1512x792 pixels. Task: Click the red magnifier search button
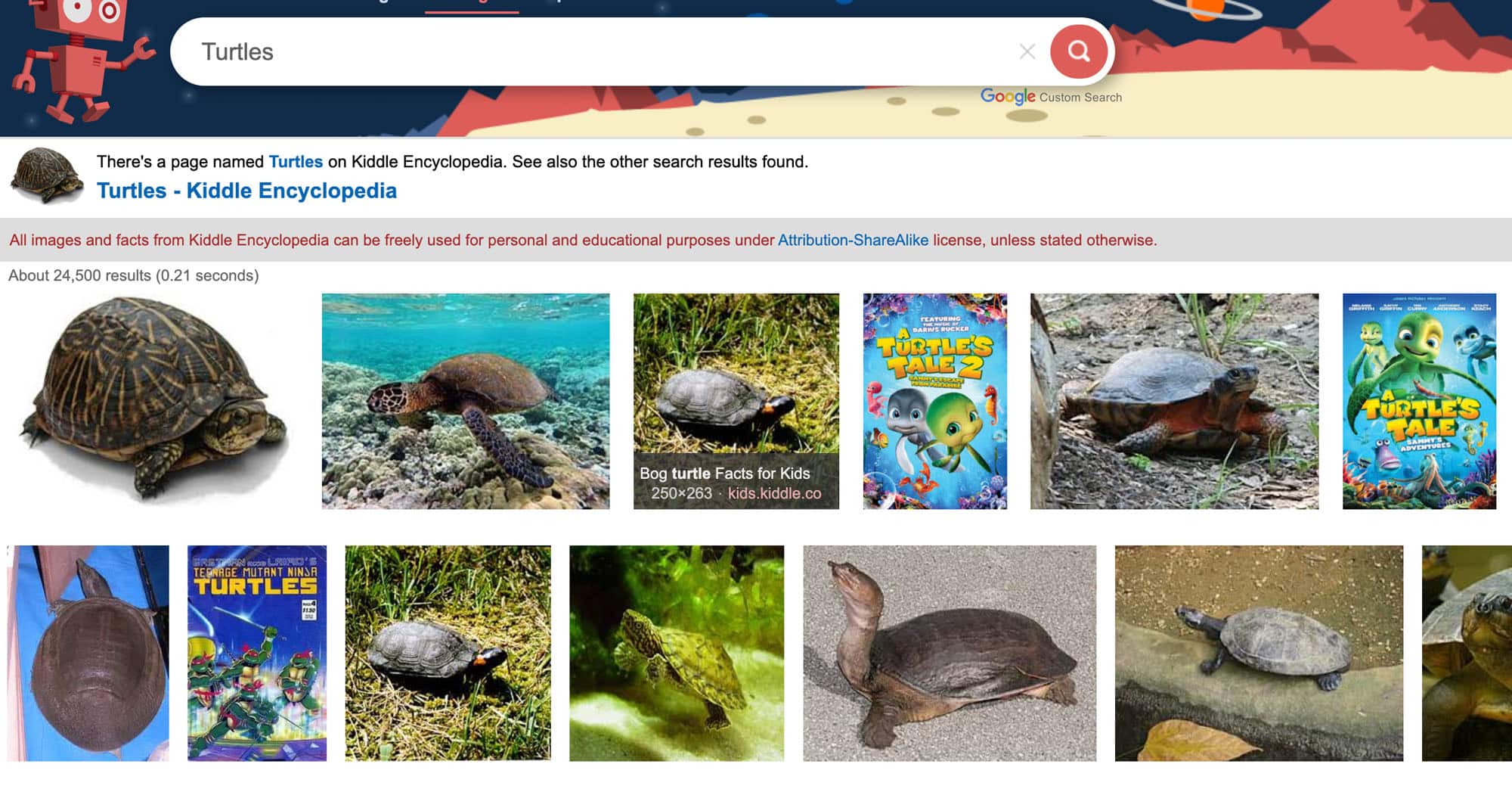[1078, 51]
